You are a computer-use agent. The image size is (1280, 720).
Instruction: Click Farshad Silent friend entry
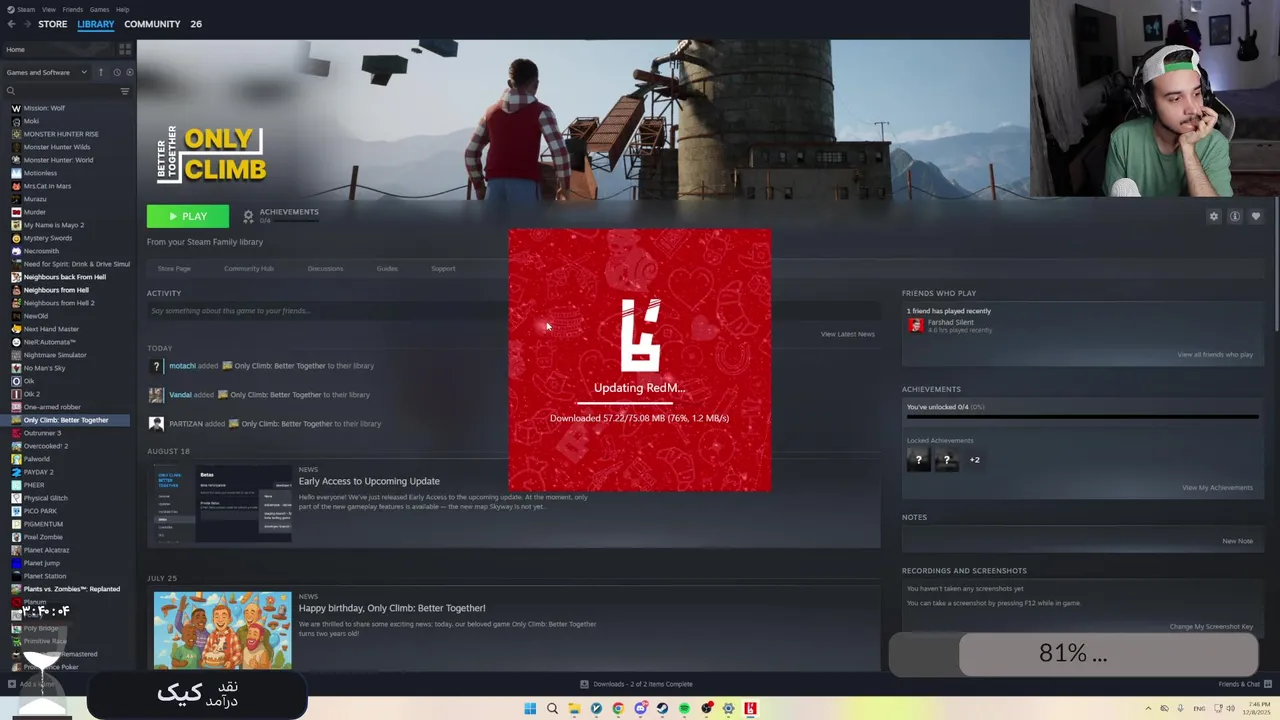[x=950, y=325]
